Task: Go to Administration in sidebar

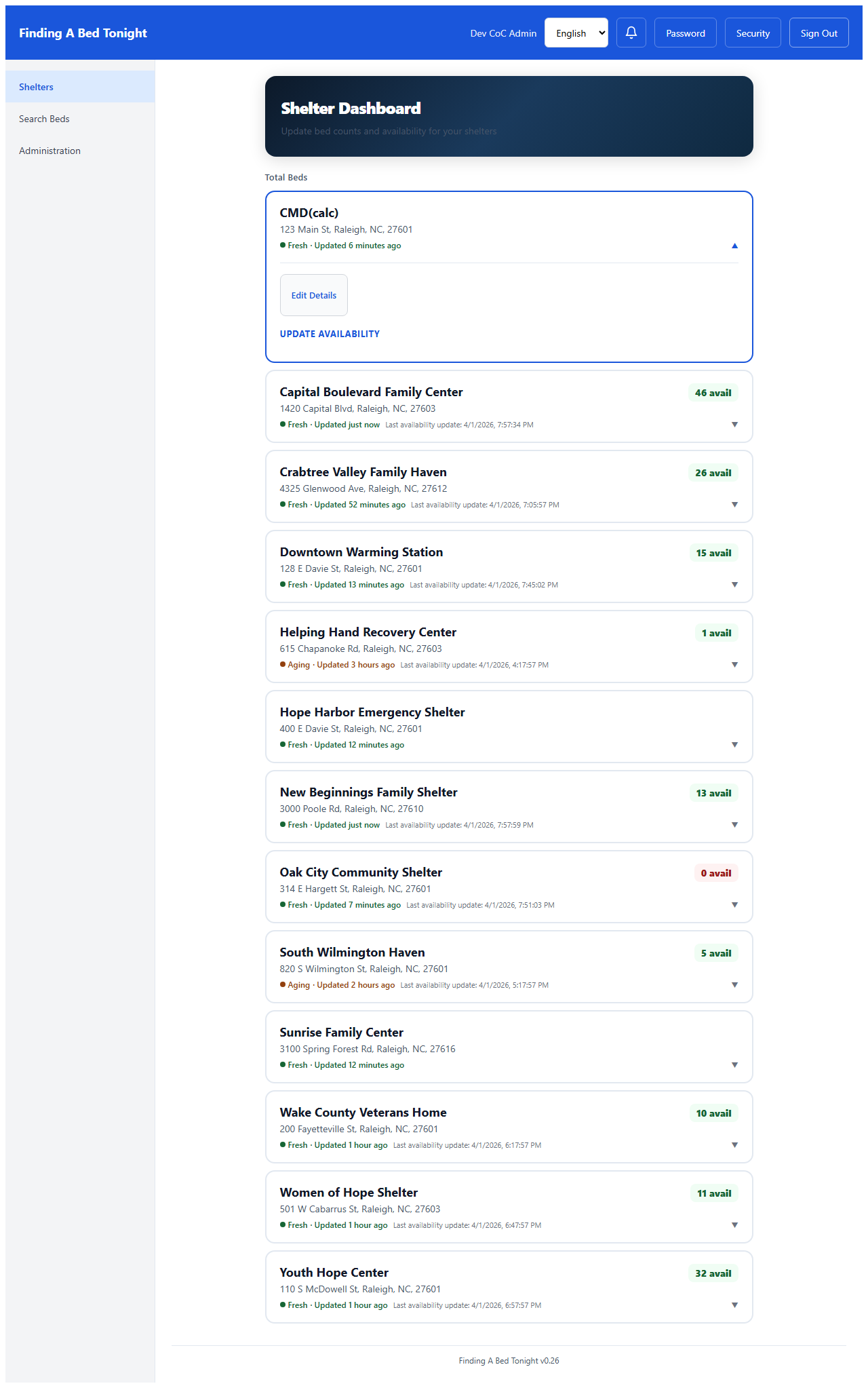Action: tap(50, 151)
